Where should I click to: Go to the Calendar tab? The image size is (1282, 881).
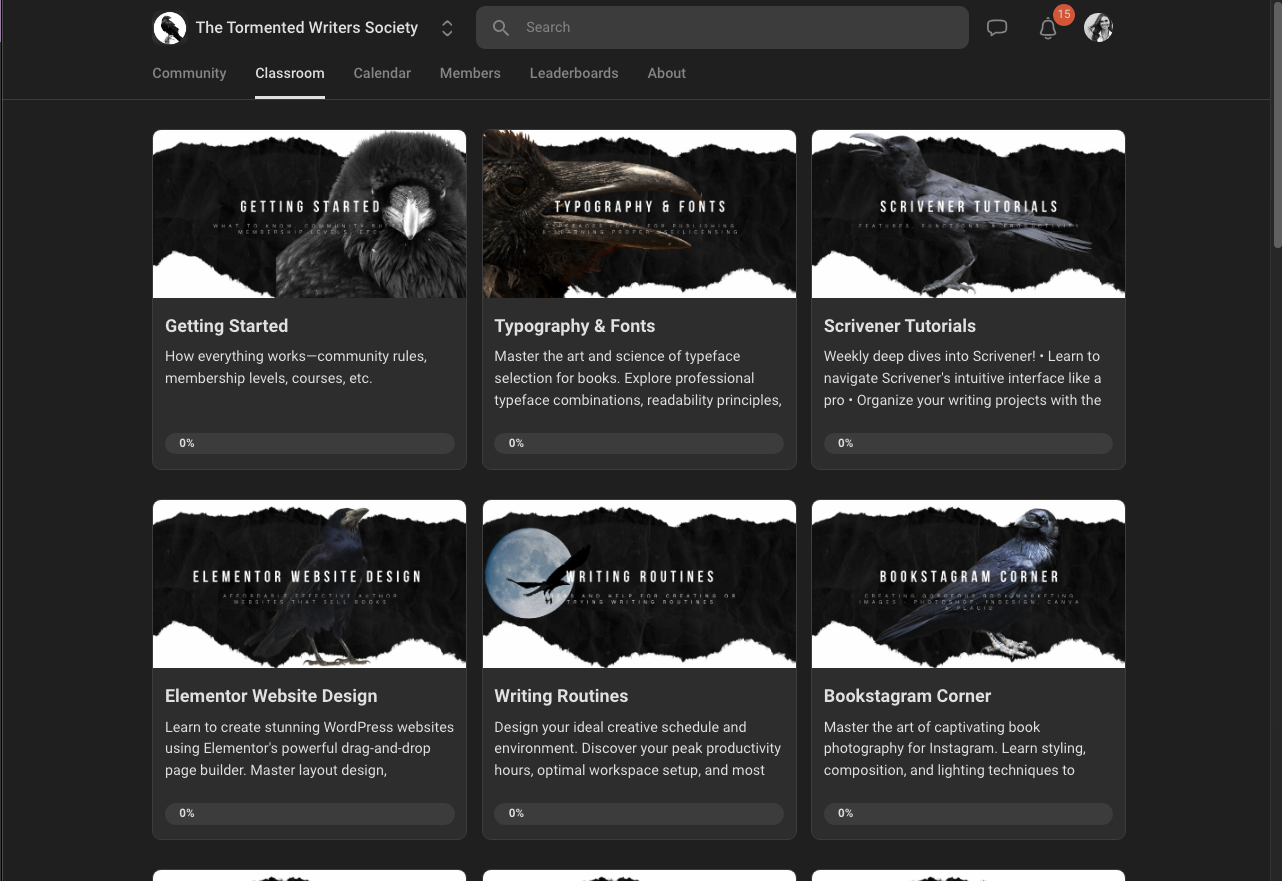pos(382,73)
